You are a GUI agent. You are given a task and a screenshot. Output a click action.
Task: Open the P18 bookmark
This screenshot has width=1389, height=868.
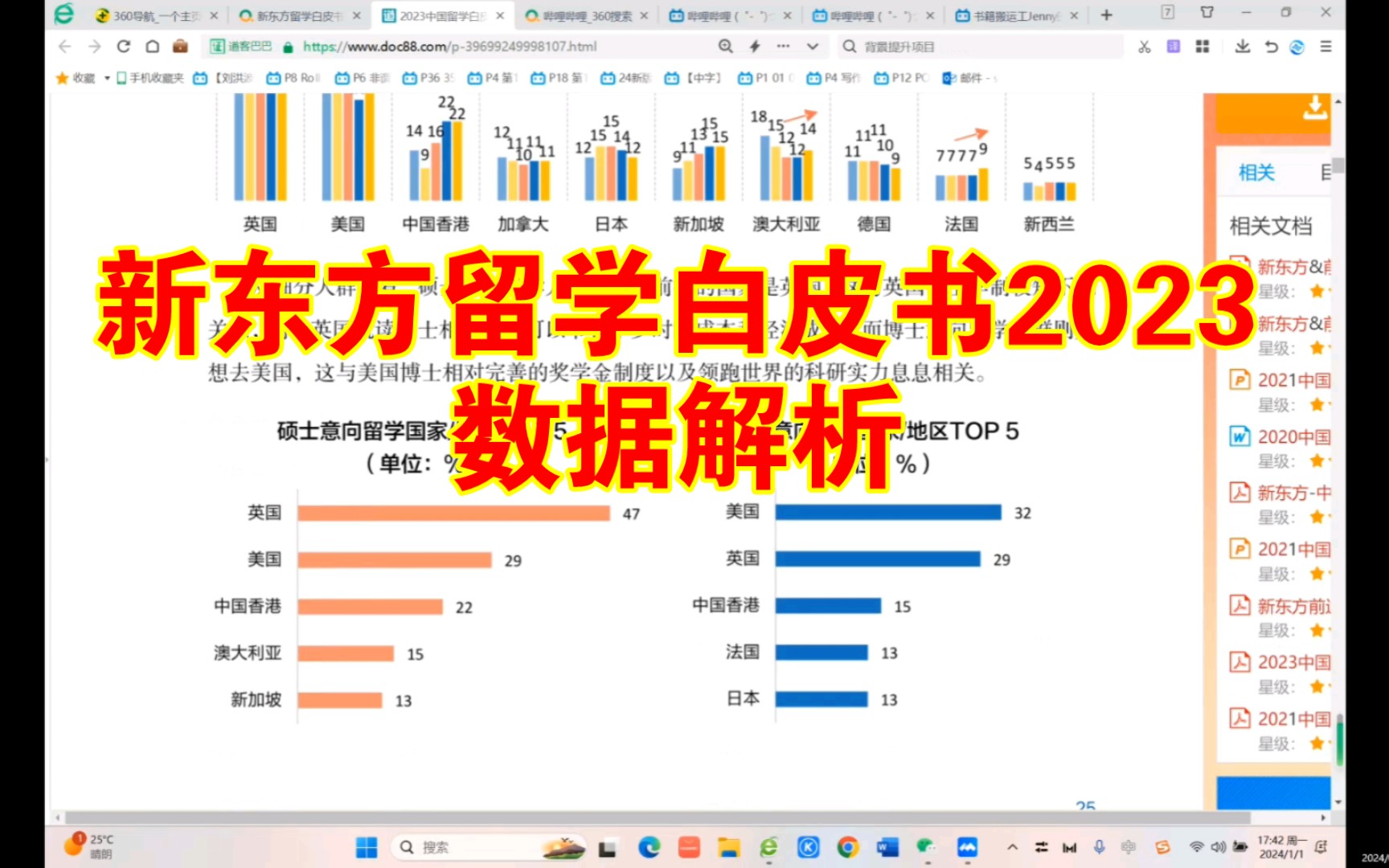tap(559, 78)
